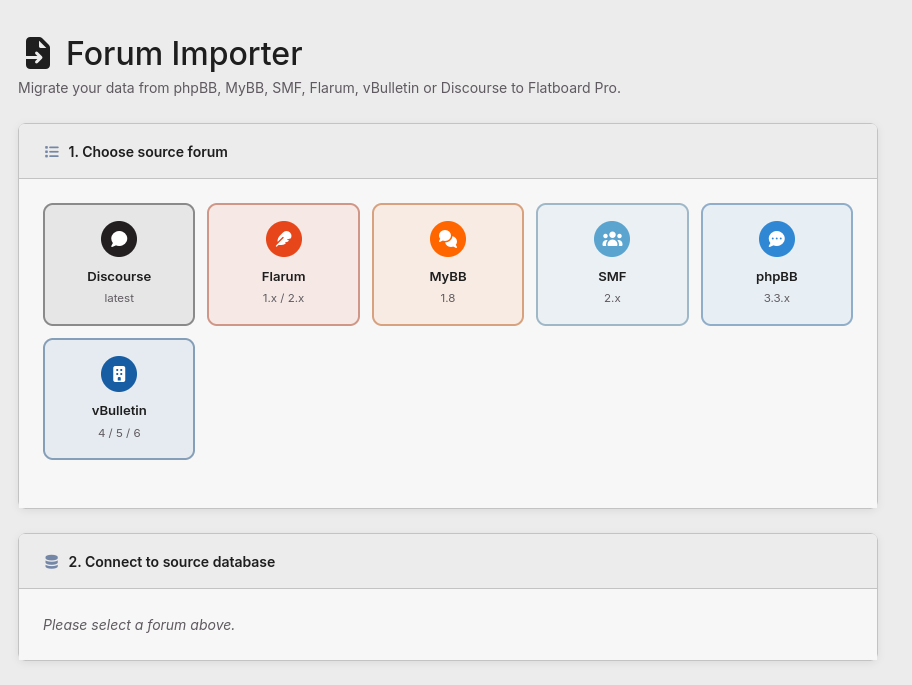This screenshot has width=912, height=685.
Task: Select Discourse as the source forum
Action: [119, 264]
